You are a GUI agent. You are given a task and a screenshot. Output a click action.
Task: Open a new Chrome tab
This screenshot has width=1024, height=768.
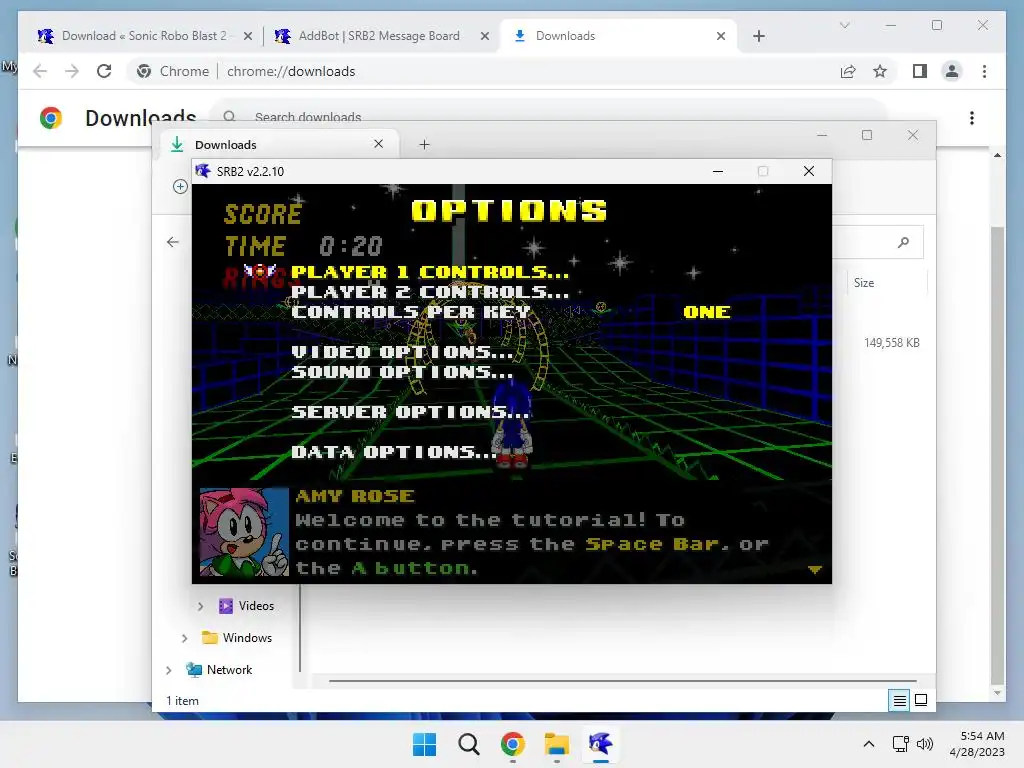pyautogui.click(x=759, y=36)
